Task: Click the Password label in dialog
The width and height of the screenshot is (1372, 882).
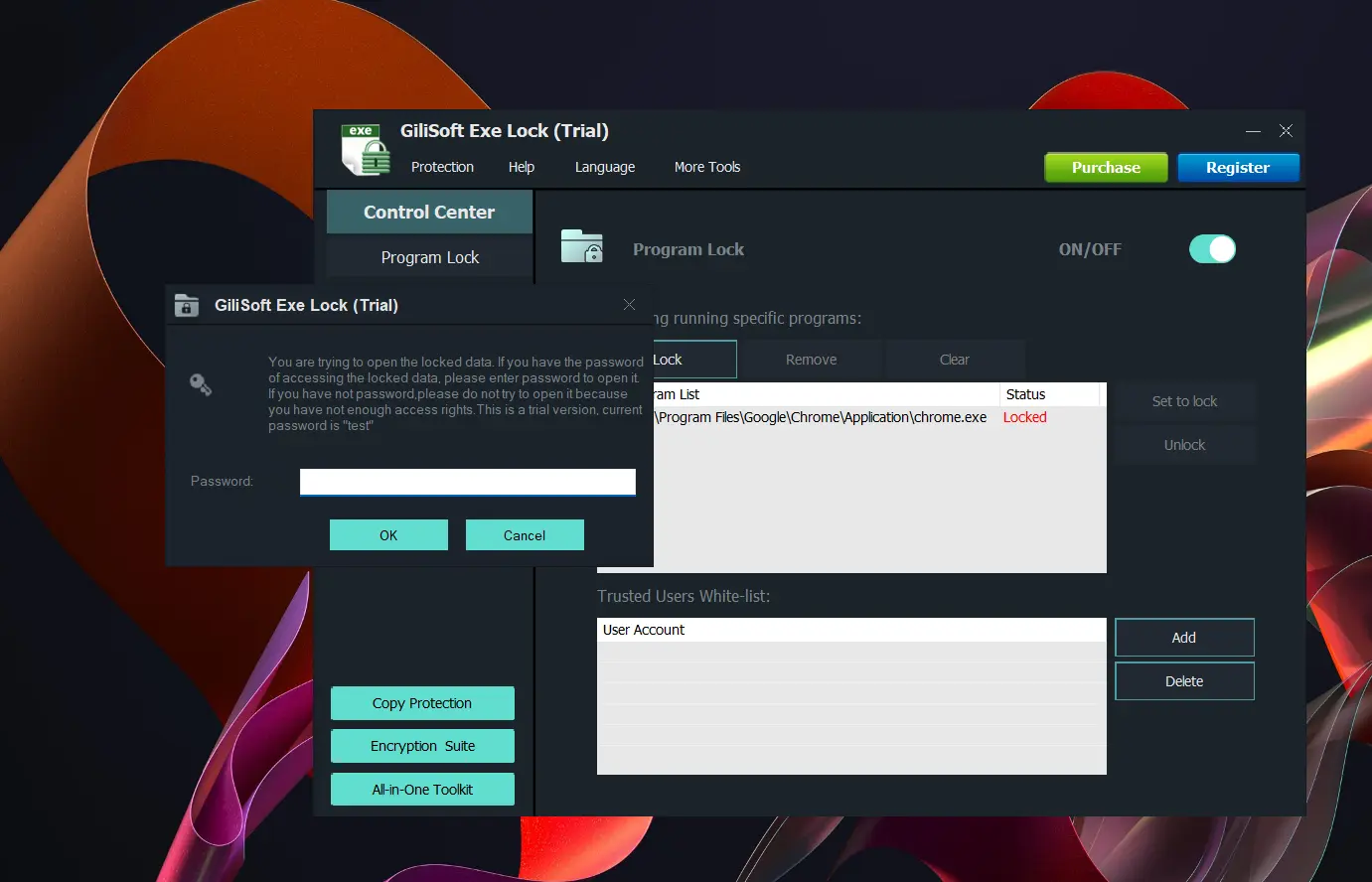Action: [x=222, y=481]
